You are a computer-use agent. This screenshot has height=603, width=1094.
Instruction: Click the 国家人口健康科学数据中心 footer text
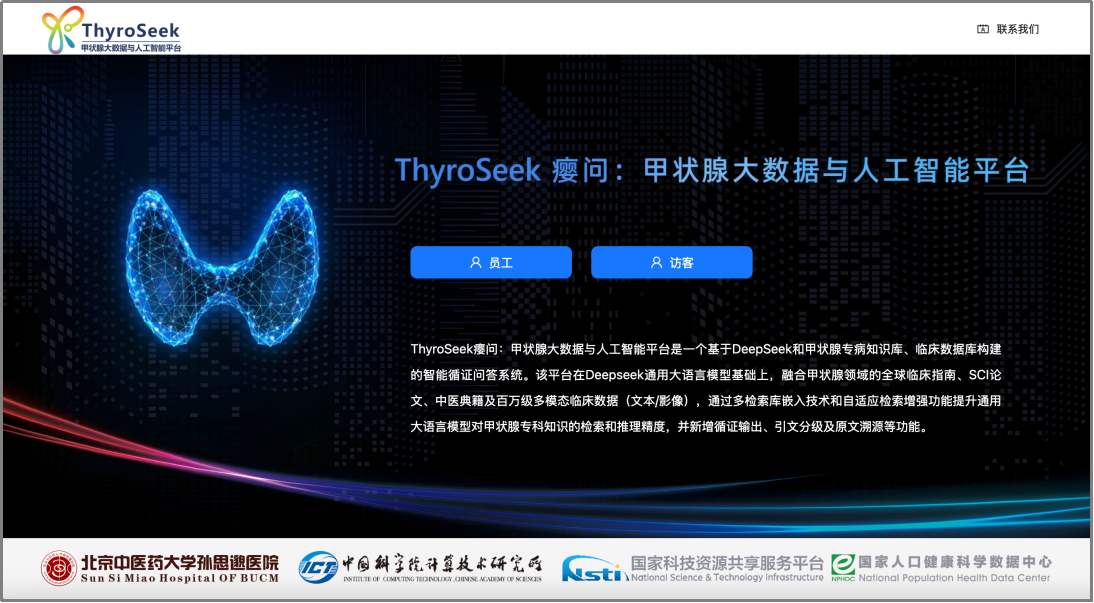coord(955,563)
